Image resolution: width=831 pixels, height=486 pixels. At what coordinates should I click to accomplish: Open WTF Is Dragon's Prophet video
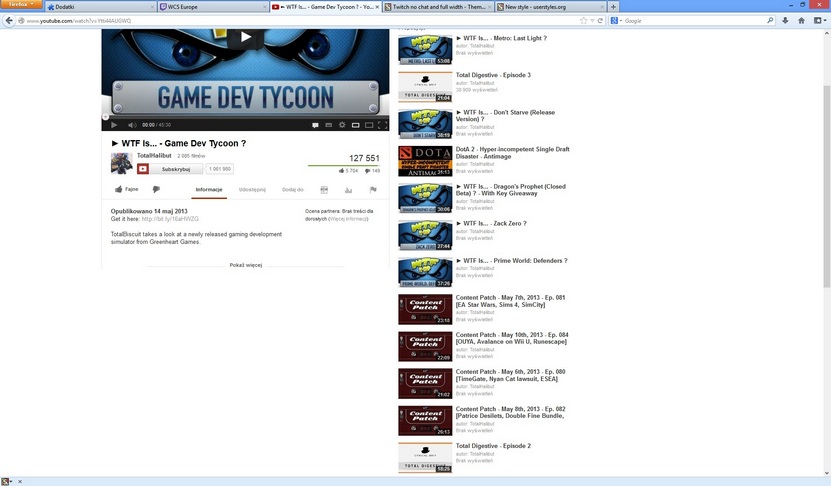(510, 190)
